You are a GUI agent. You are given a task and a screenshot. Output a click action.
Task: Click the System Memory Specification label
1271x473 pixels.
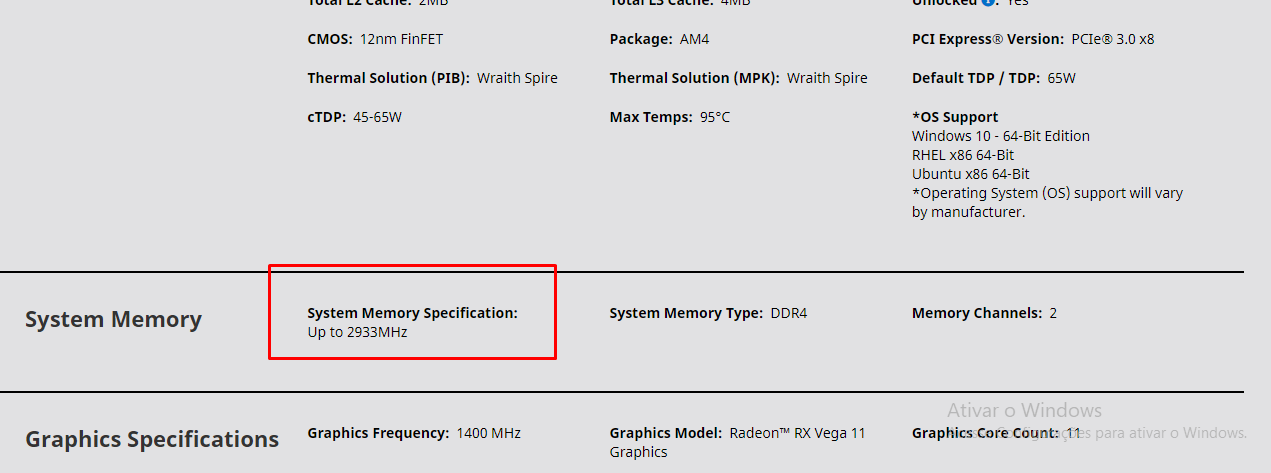click(x=413, y=313)
